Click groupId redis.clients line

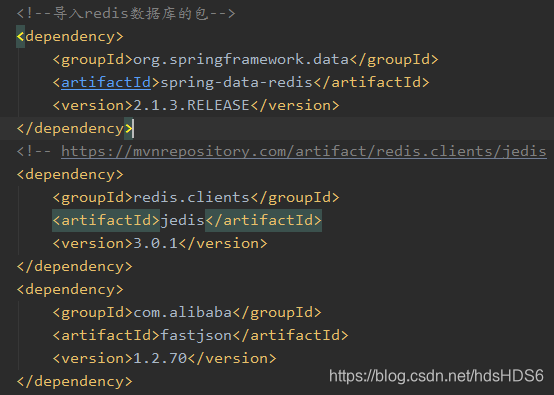tap(196, 197)
